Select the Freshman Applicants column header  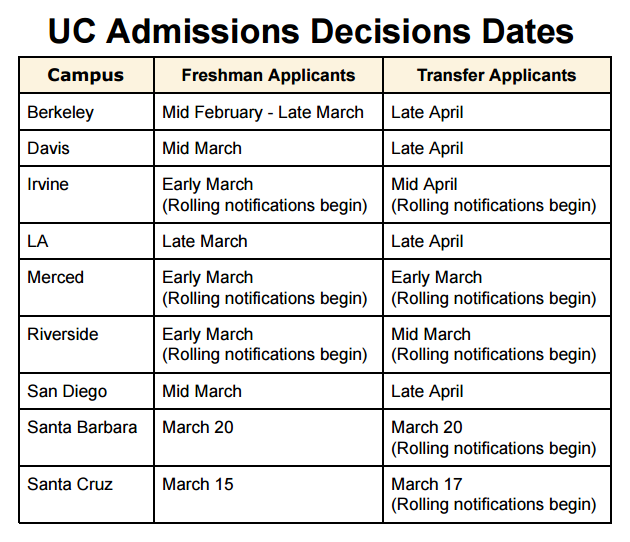point(268,75)
